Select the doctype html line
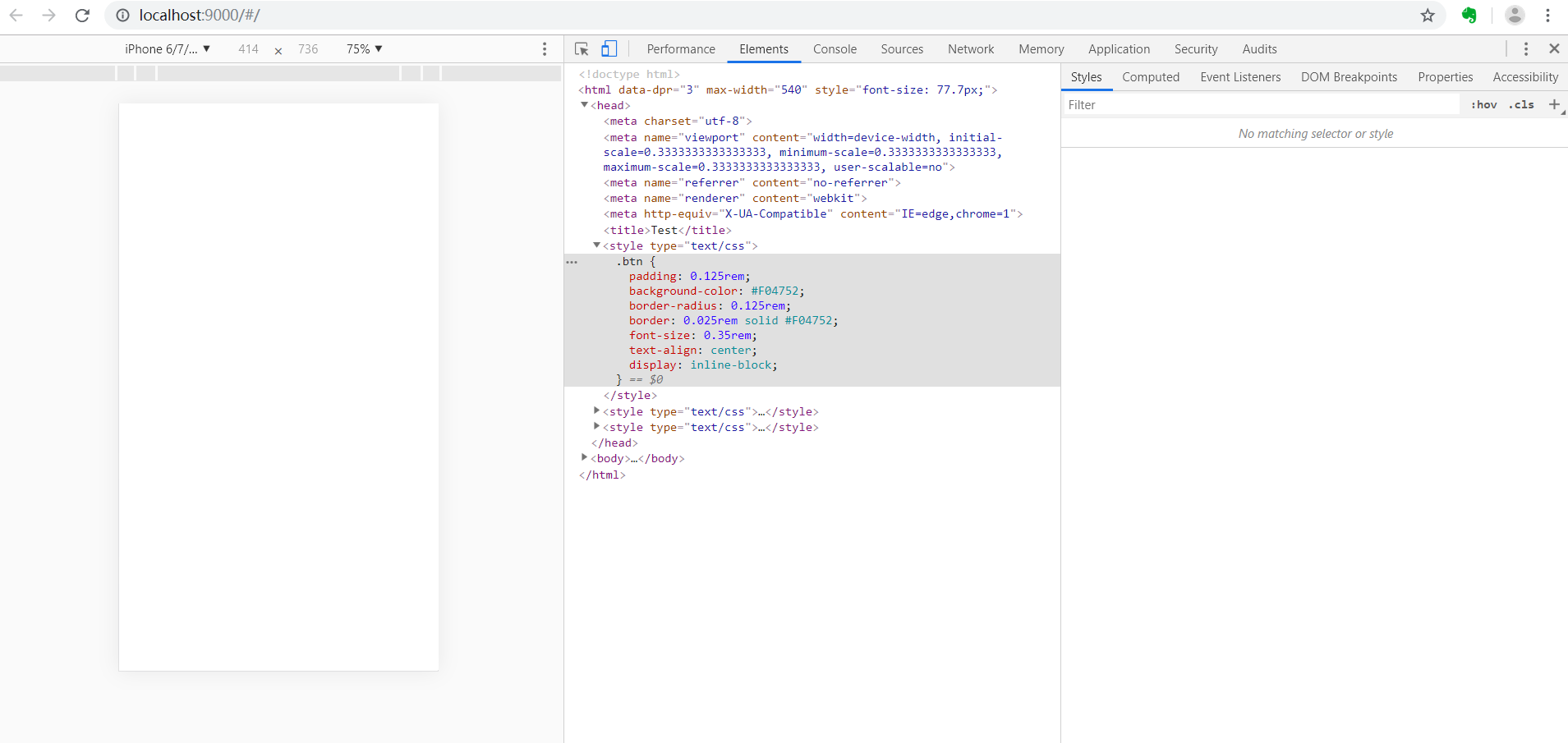This screenshot has width=1568, height=743. (x=629, y=74)
